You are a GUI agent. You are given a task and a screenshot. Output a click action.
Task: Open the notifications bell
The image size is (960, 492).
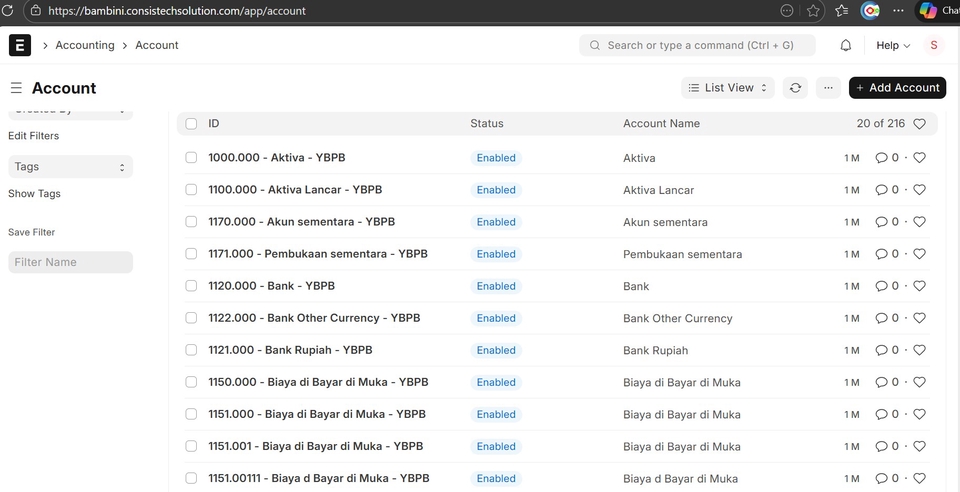[x=846, y=45]
